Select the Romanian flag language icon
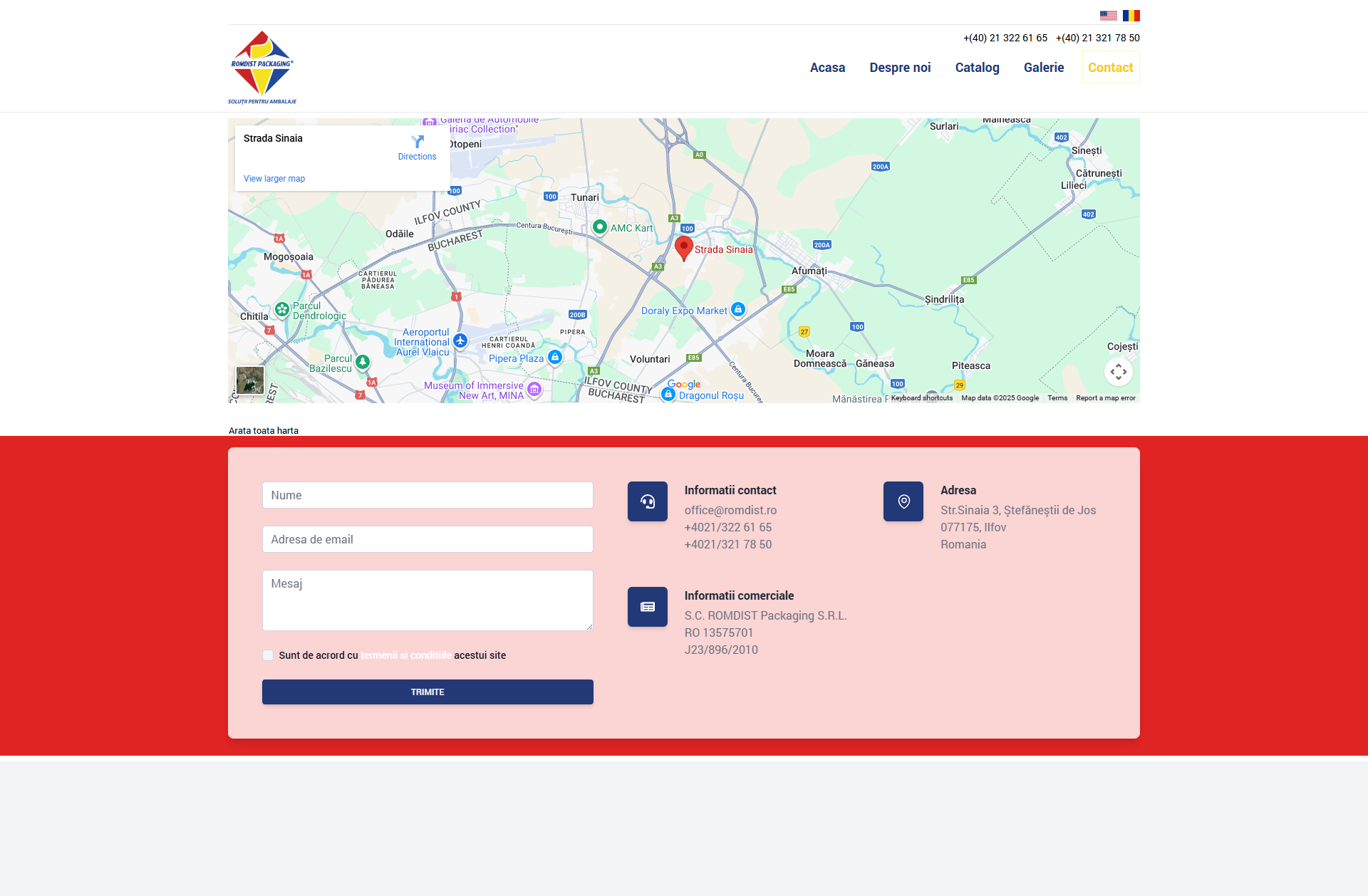Screen dimensions: 1368x896 point(1131,16)
